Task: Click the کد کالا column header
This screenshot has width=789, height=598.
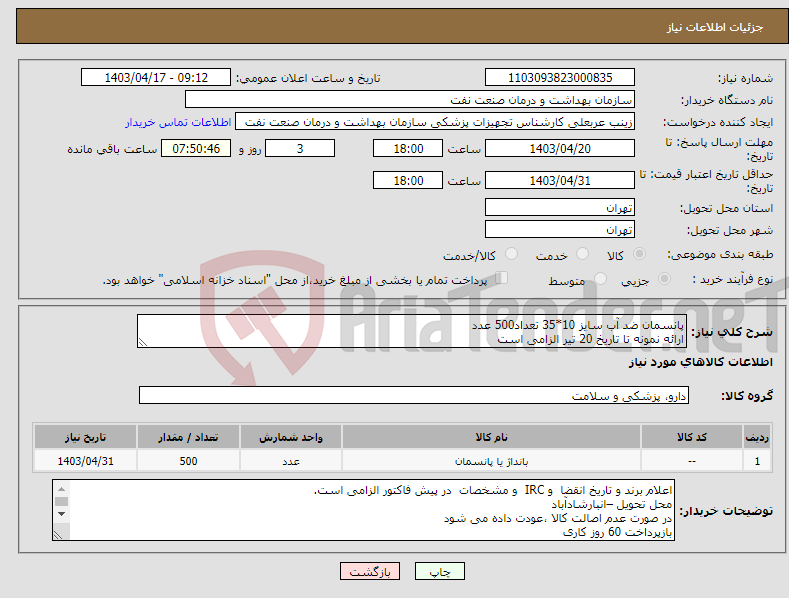Action: 692,437
